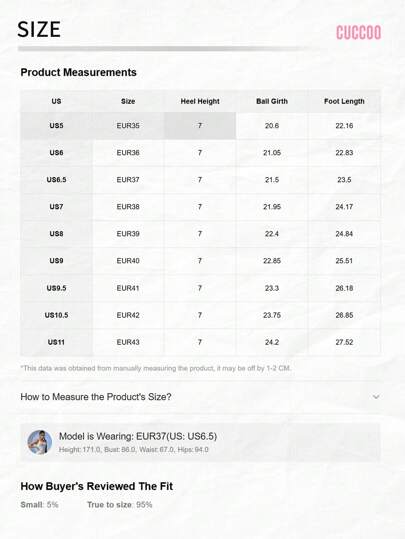The width and height of the screenshot is (405, 539).
Task: Click the model avatar thumbnail
Action: click(x=40, y=442)
